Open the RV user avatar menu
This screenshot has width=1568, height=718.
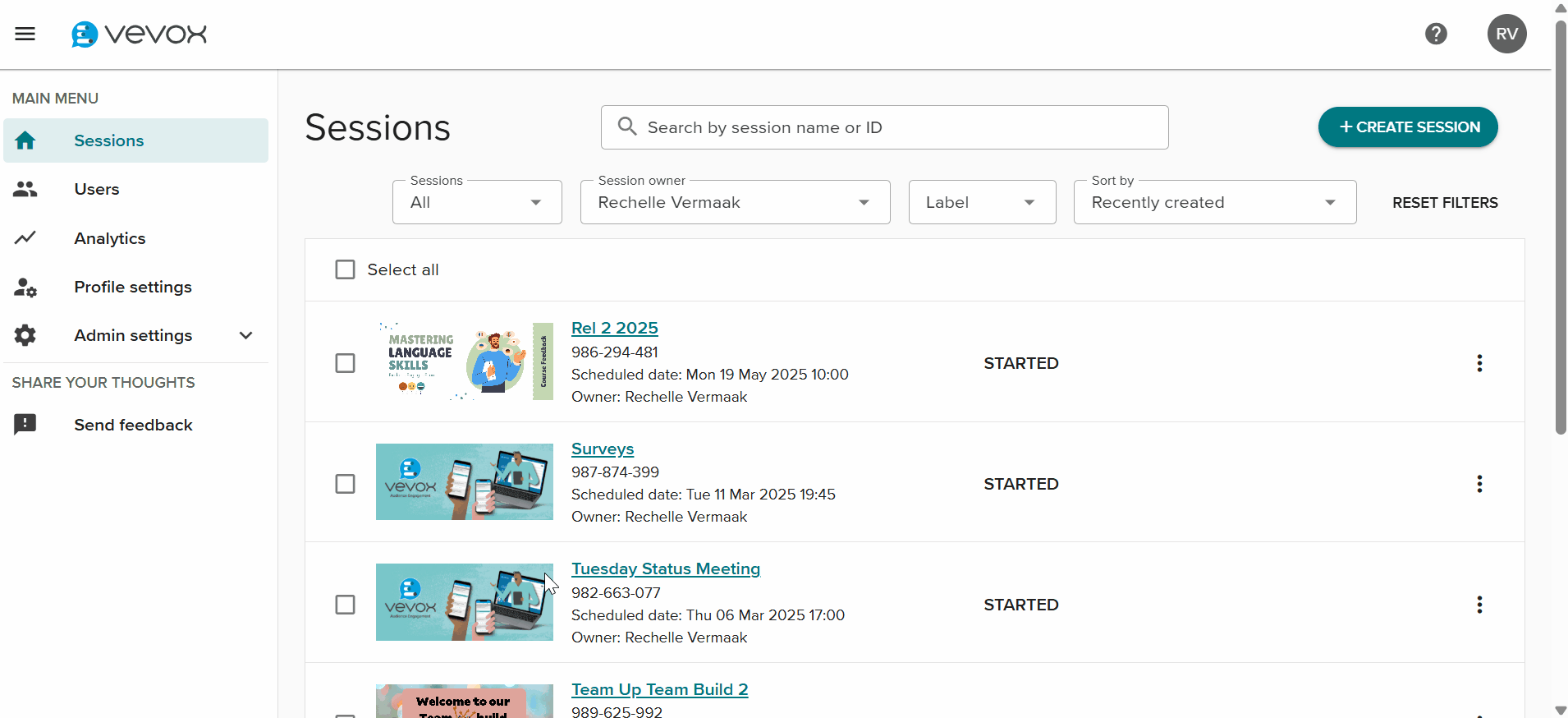point(1506,34)
